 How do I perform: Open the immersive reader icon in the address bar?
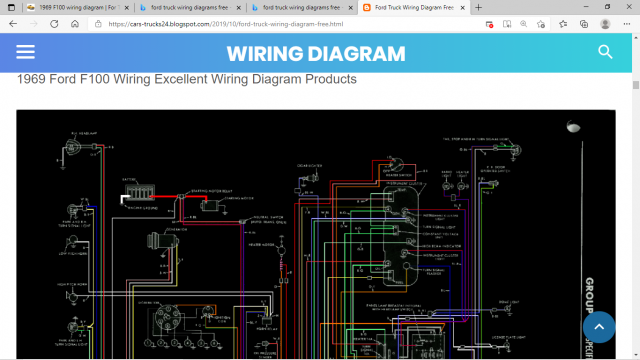coord(507,24)
